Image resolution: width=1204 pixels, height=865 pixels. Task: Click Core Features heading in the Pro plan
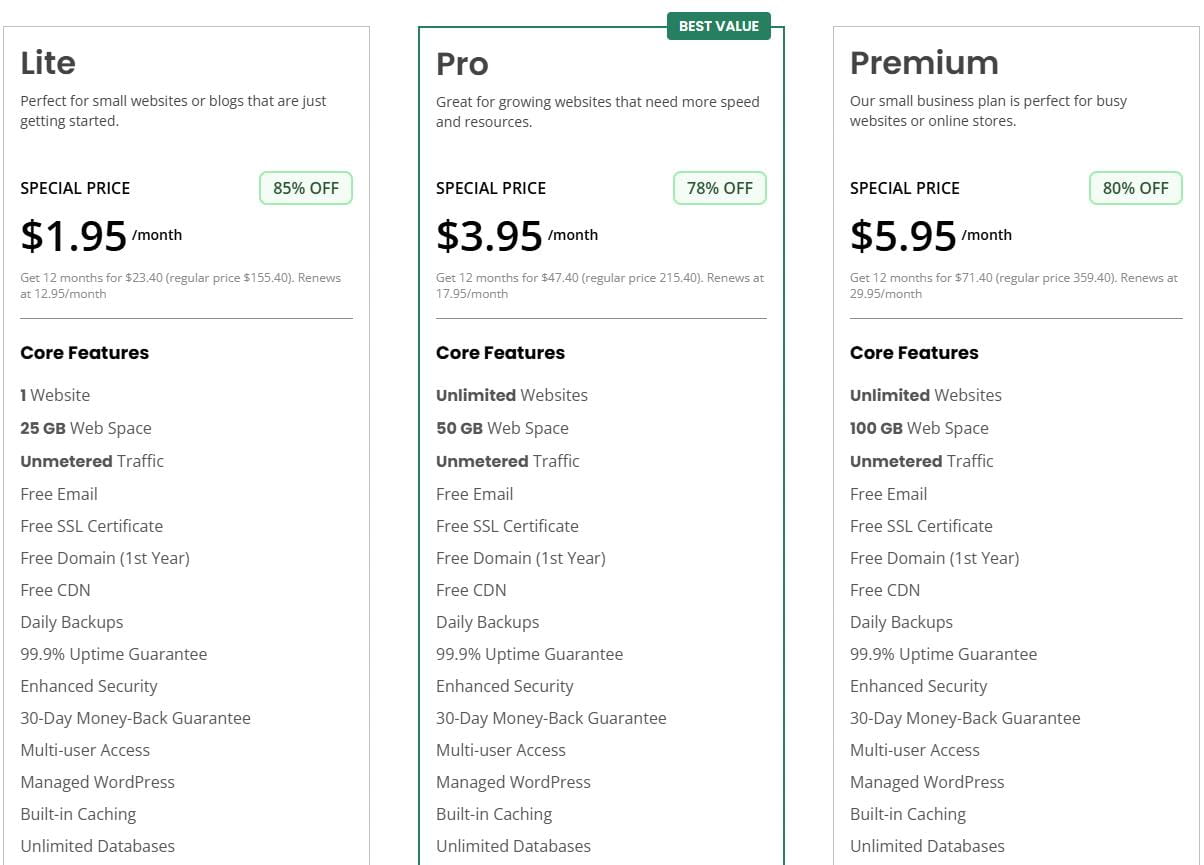point(500,353)
